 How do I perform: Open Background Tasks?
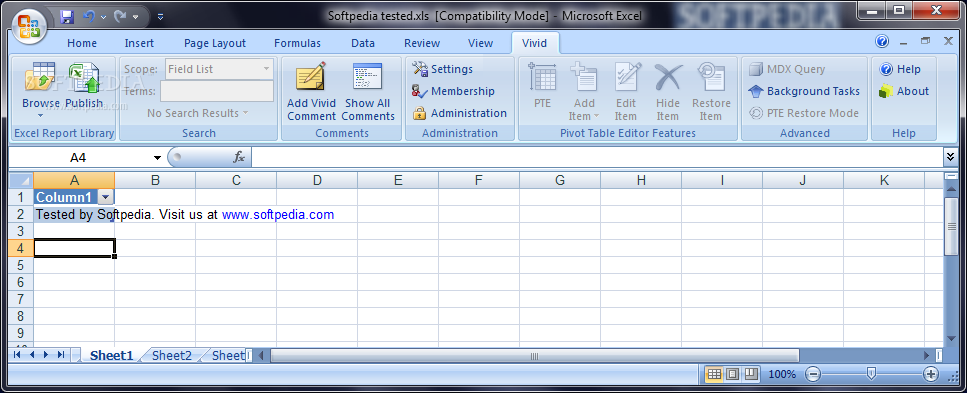pos(804,91)
